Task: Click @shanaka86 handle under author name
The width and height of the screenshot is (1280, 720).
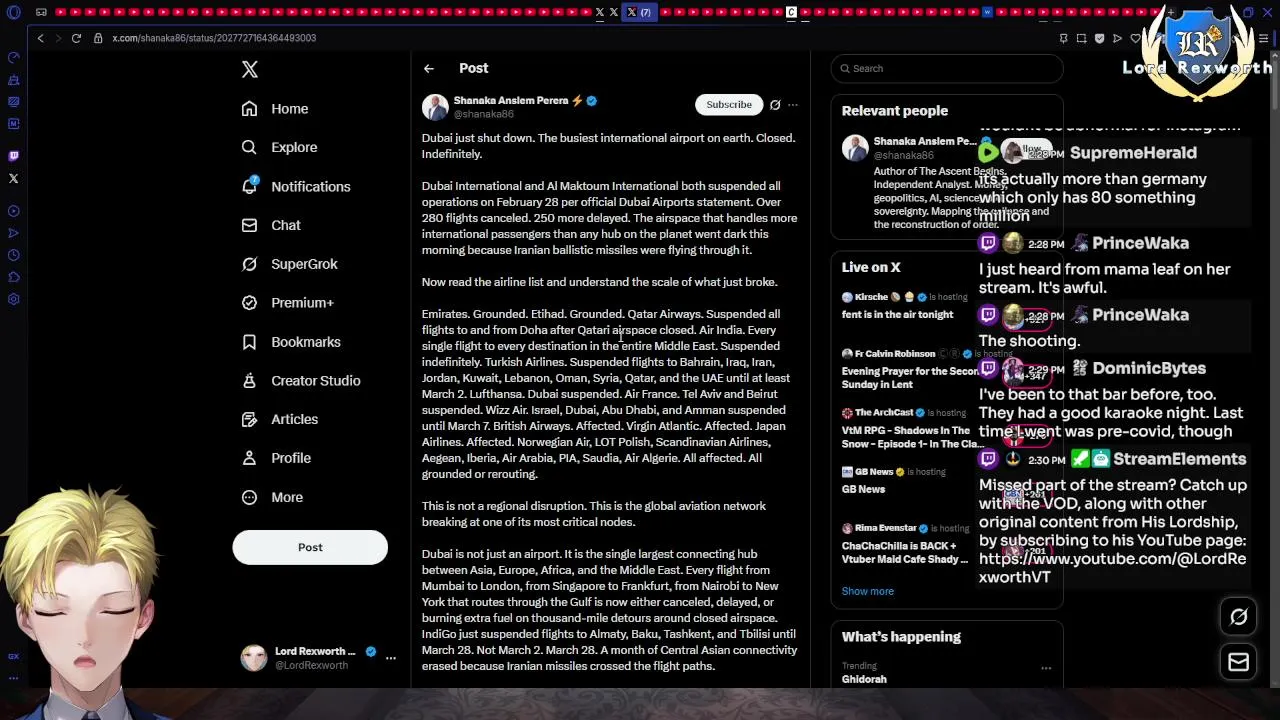Action: coord(484,114)
